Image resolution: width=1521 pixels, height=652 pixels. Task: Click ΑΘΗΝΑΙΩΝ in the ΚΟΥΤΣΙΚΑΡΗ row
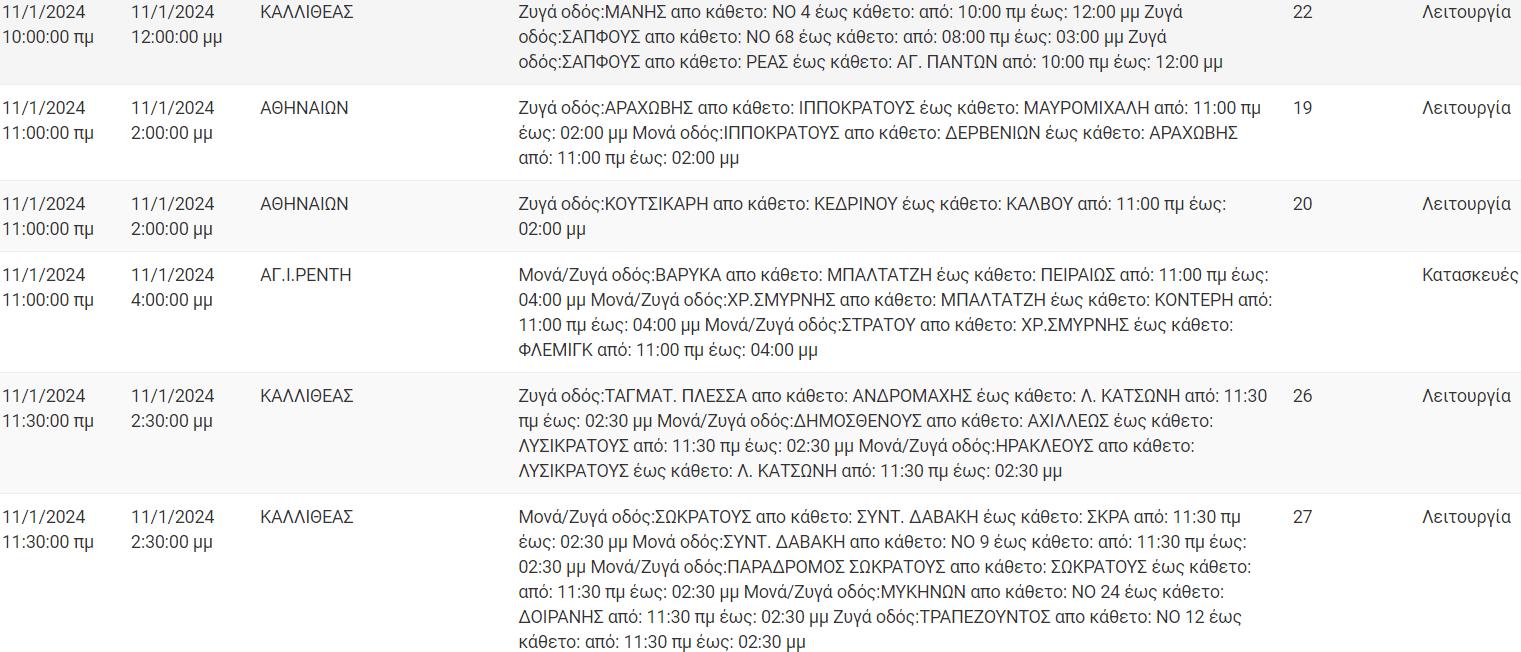tap(304, 204)
